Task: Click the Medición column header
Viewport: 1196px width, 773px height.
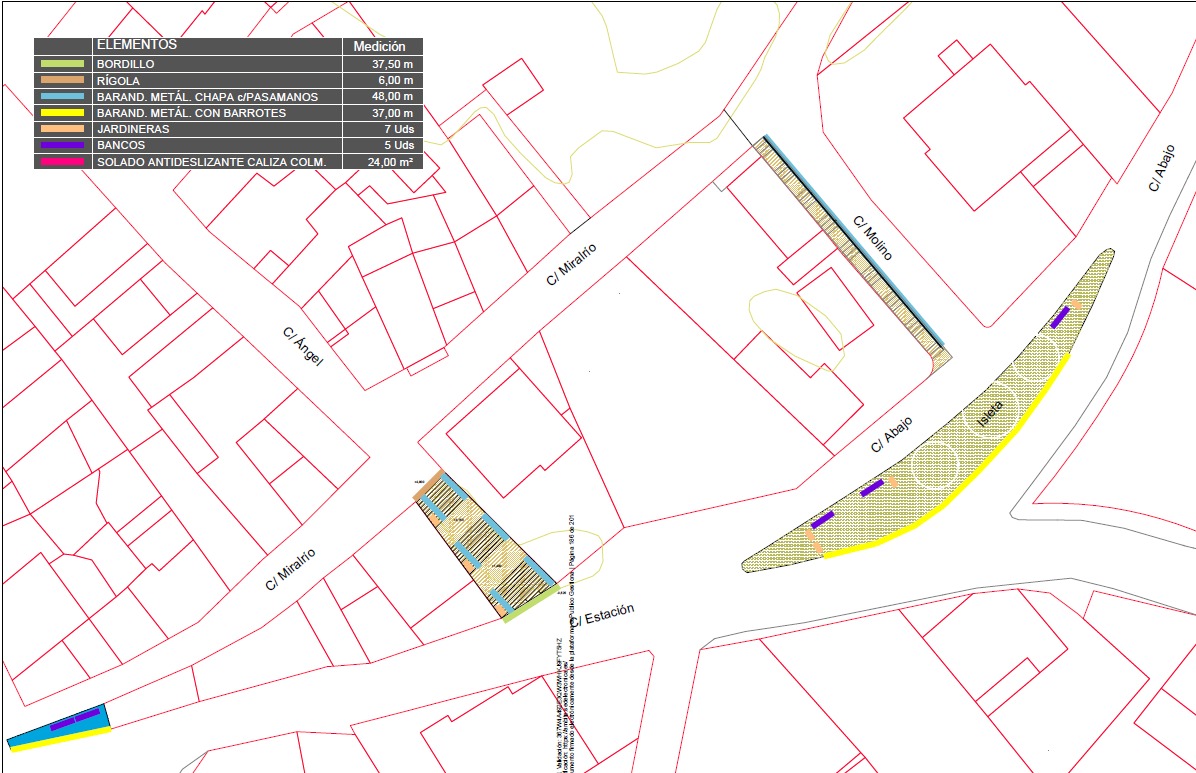Action: [x=379, y=47]
